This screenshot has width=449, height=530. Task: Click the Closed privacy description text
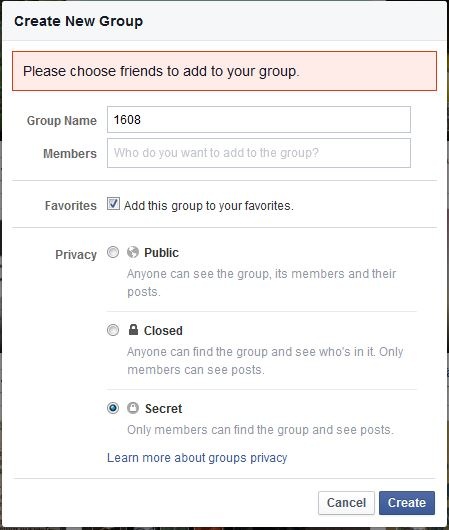[265, 361]
